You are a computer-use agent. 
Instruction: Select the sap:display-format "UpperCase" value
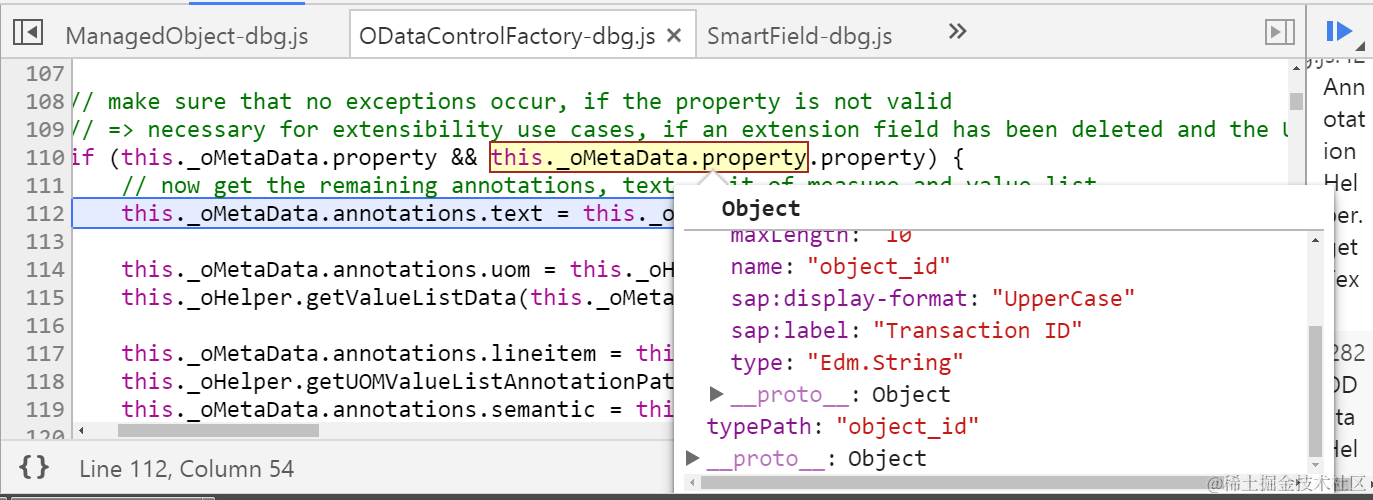pos(1064,298)
